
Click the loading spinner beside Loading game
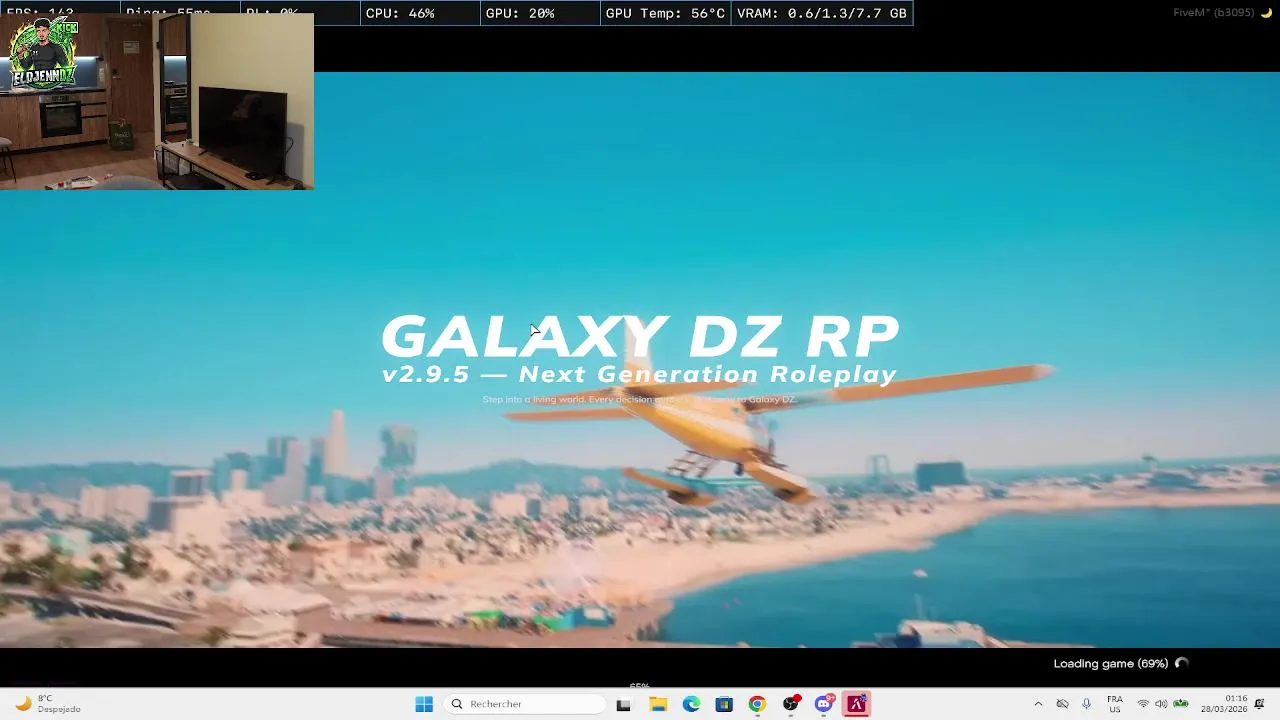pyautogui.click(x=1181, y=664)
